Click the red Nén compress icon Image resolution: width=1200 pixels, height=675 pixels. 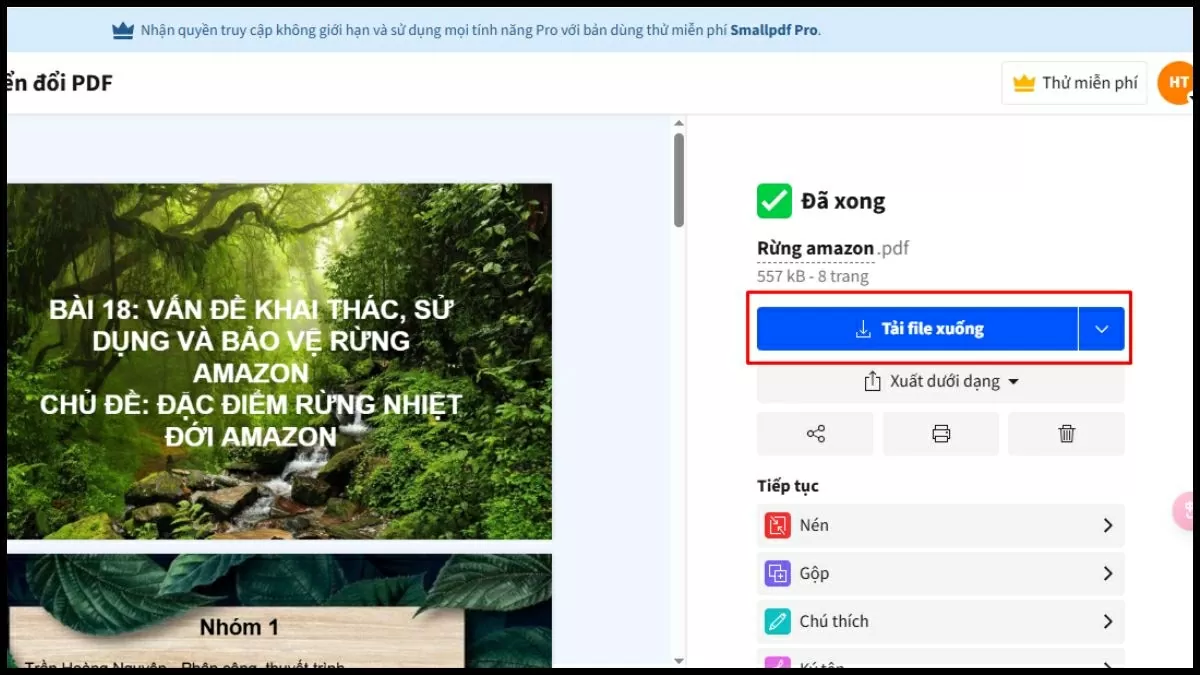pyautogui.click(x=777, y=525)
